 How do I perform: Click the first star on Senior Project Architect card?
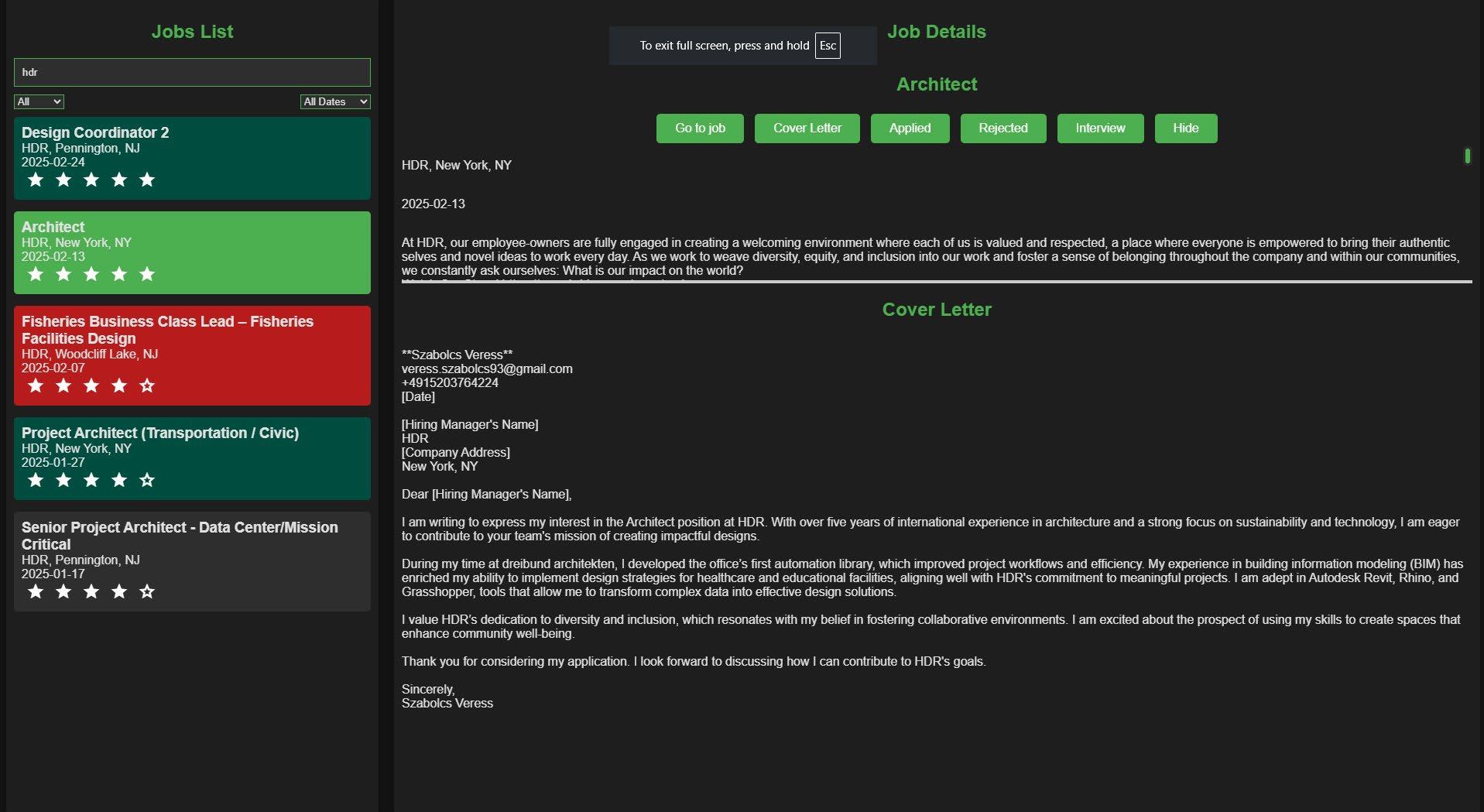tap(36, 592)
